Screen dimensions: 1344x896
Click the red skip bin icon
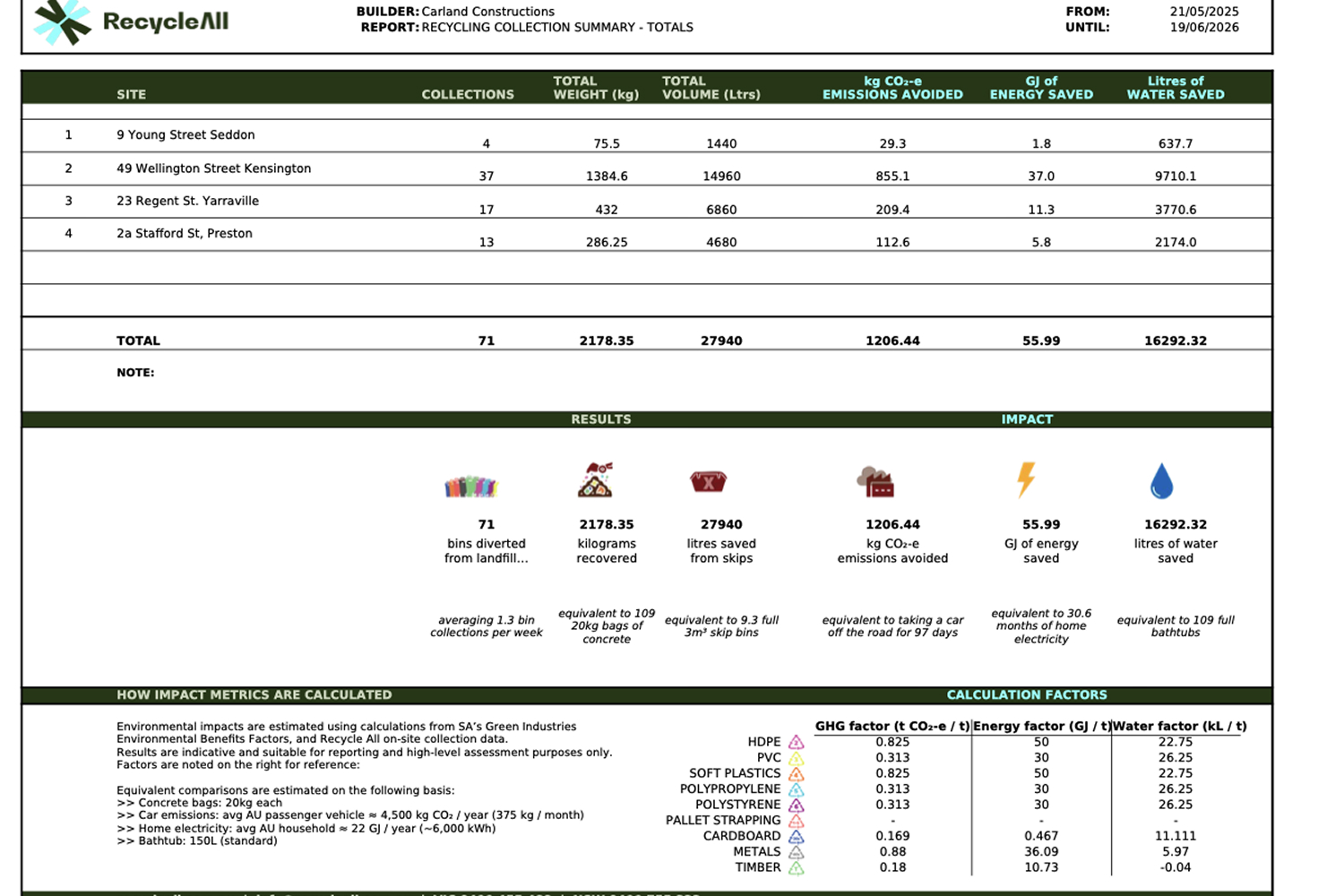(708, 482)
